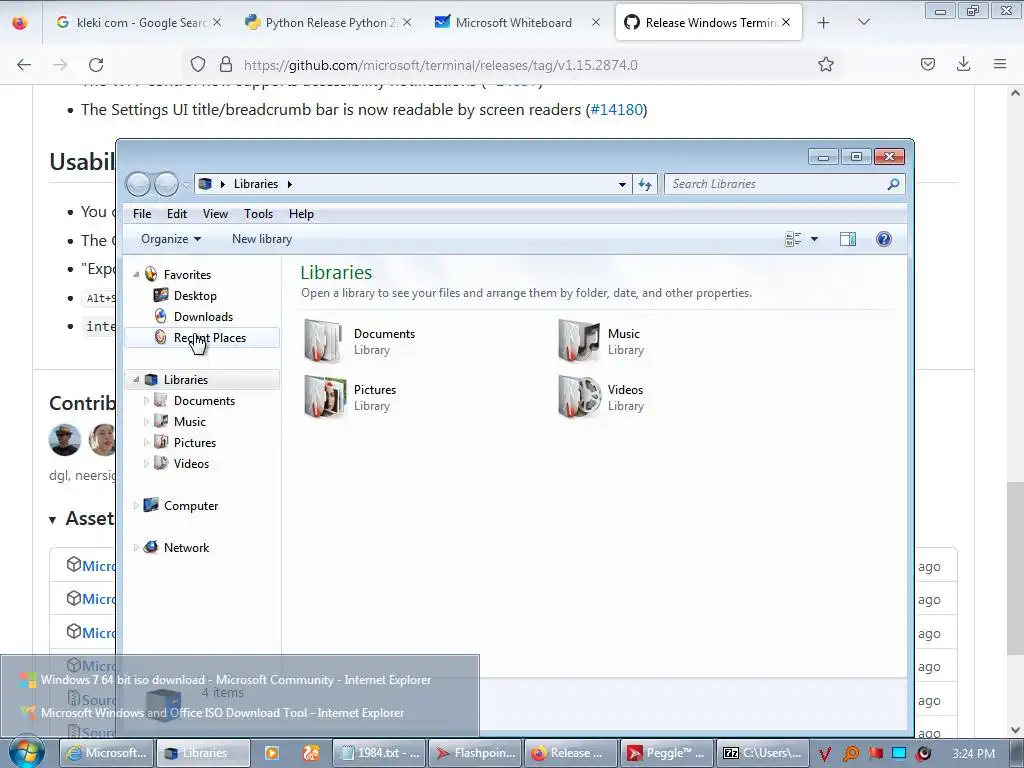Click the search magnifier in Explorer
Screen dimensions: 1024x768
click(x=893, y=184)
